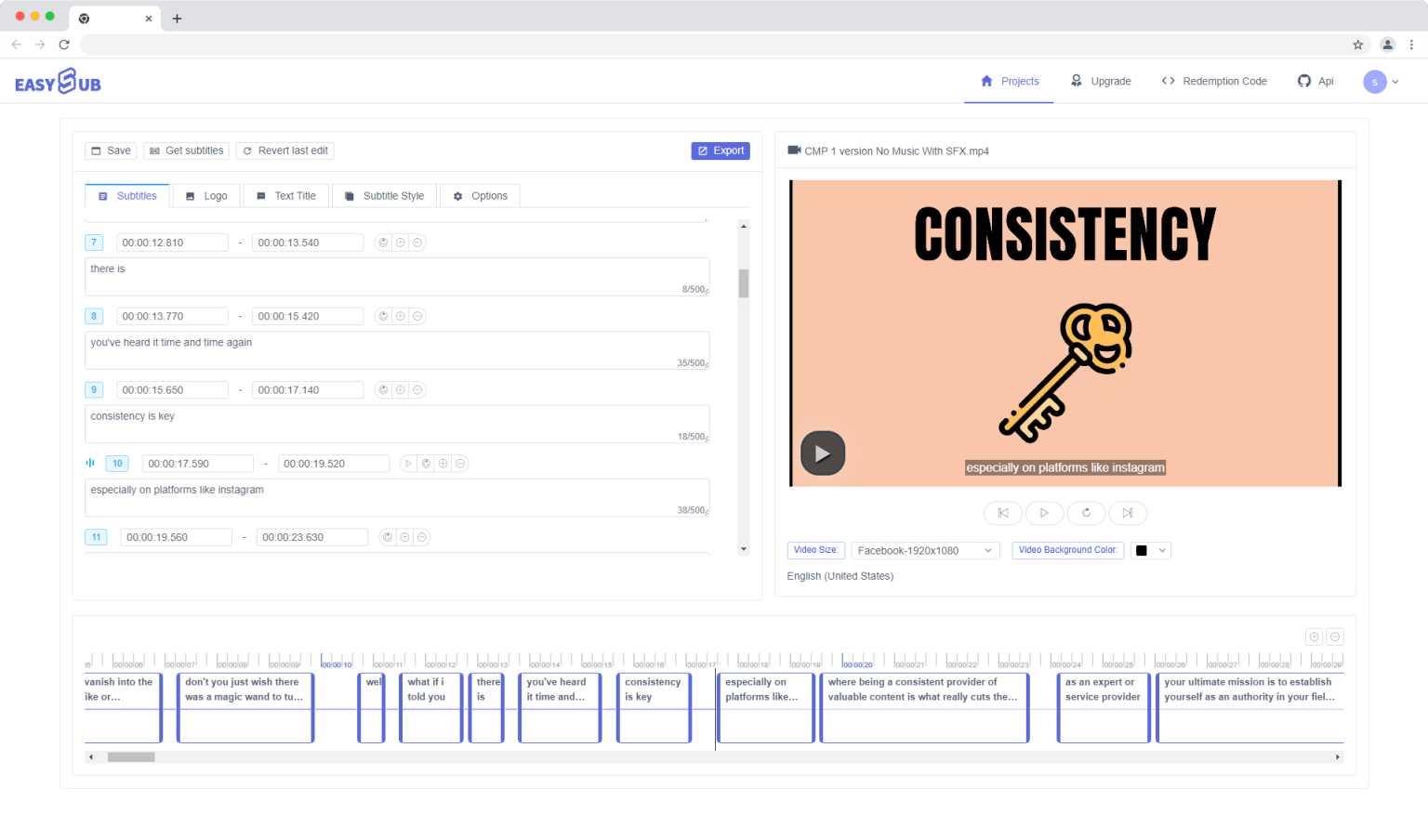
Task: Revert last edit on the subtitles
Action: (284, 150)
